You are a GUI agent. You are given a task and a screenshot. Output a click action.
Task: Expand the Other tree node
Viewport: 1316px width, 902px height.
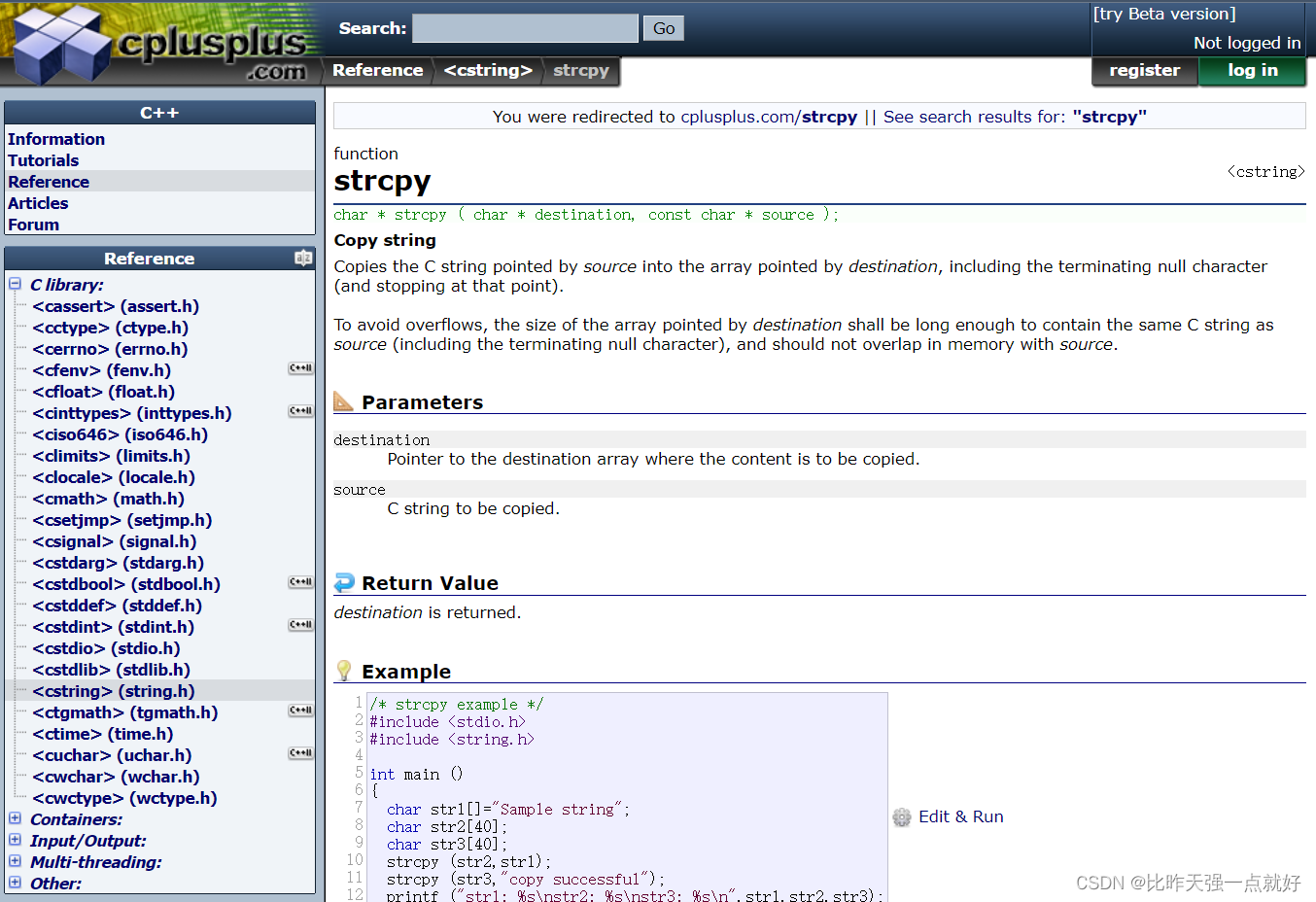15,883
